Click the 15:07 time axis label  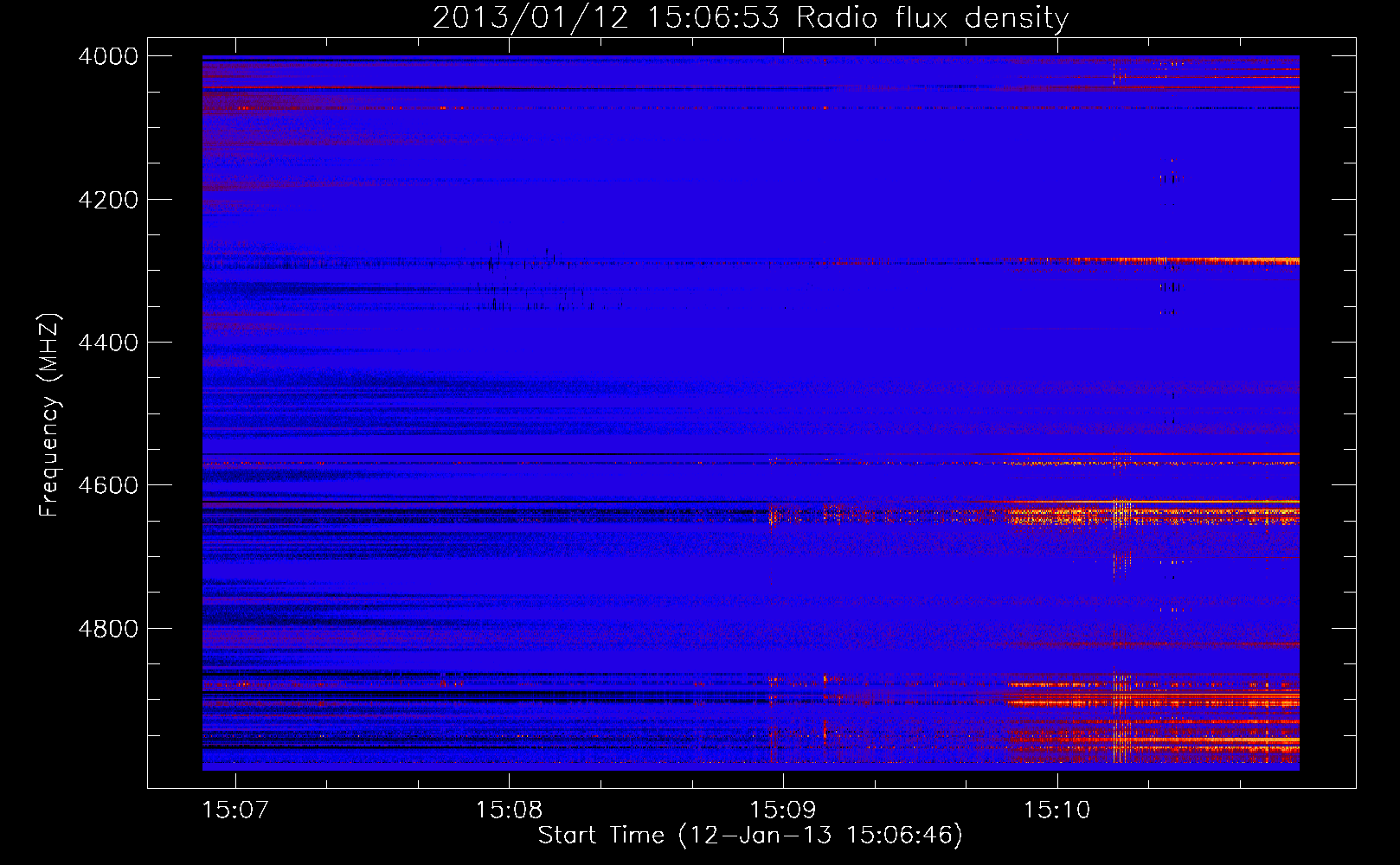tap(235, 810)
